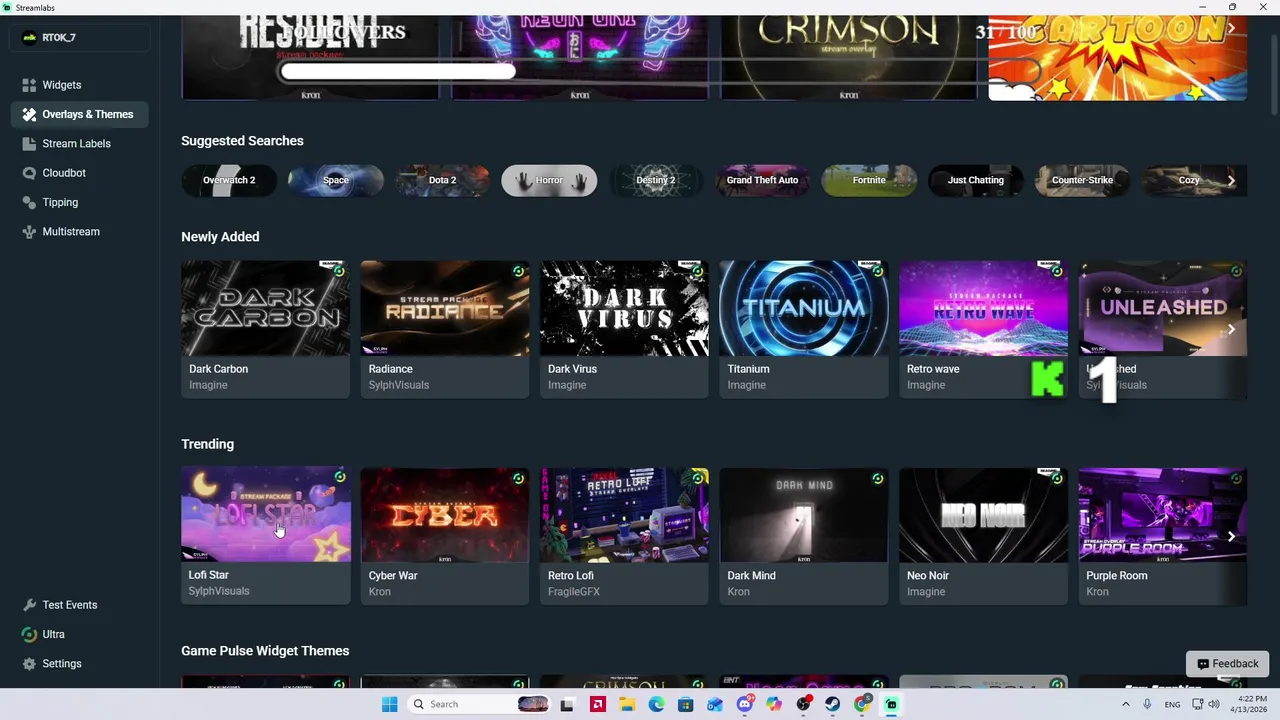The image size is (1280, 720).
Task: Select the Dota 2 suggested search
Action: [x=442, y=181]
